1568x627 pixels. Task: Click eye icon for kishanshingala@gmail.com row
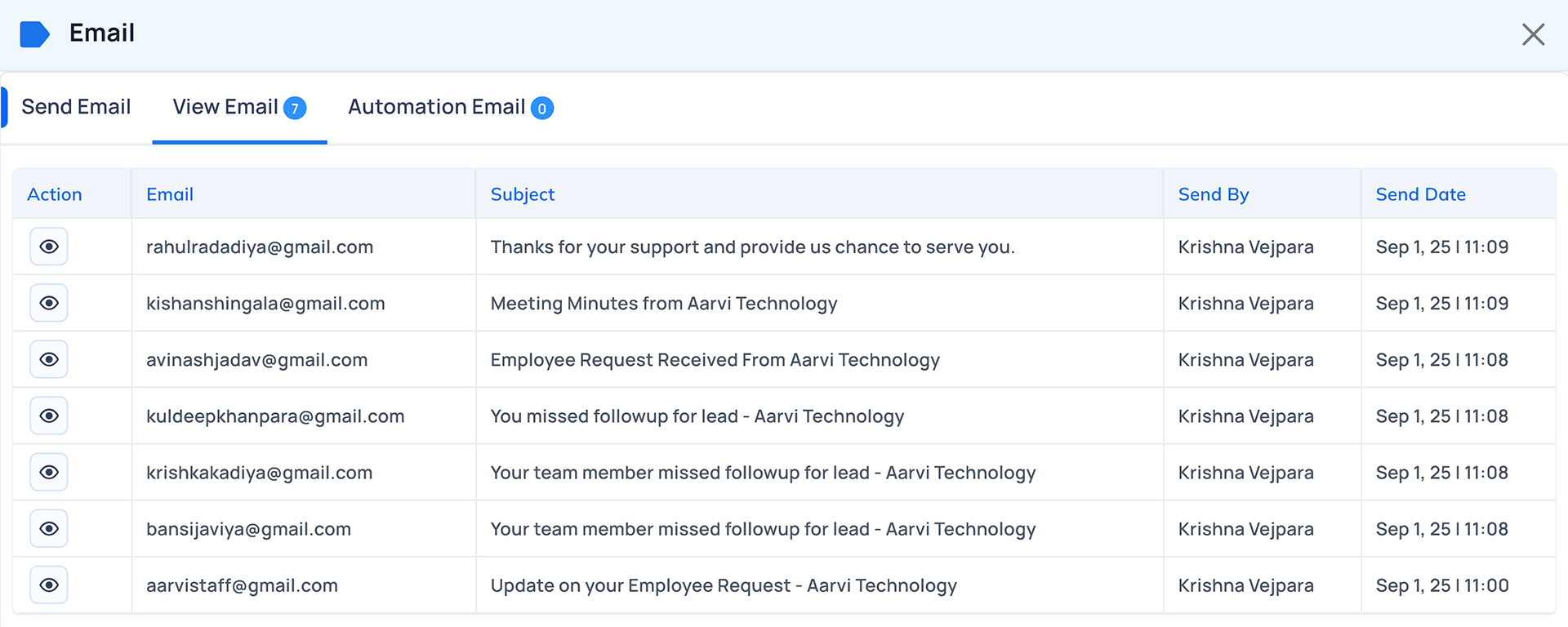(49, 303)
